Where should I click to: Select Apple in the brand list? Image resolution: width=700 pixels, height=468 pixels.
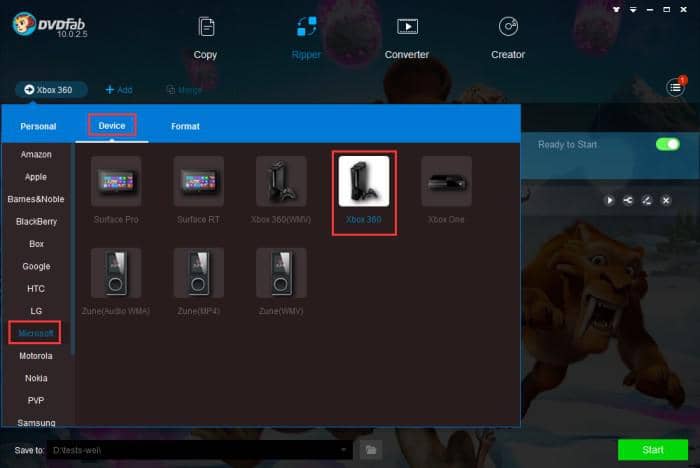[36, 177]
